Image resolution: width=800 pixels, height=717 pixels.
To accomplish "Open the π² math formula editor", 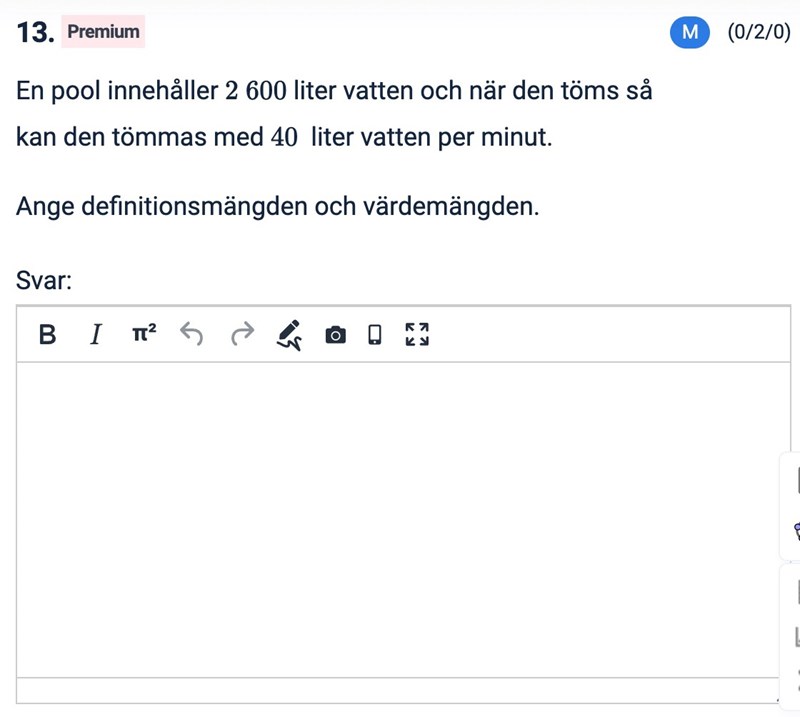I will 144,334.
